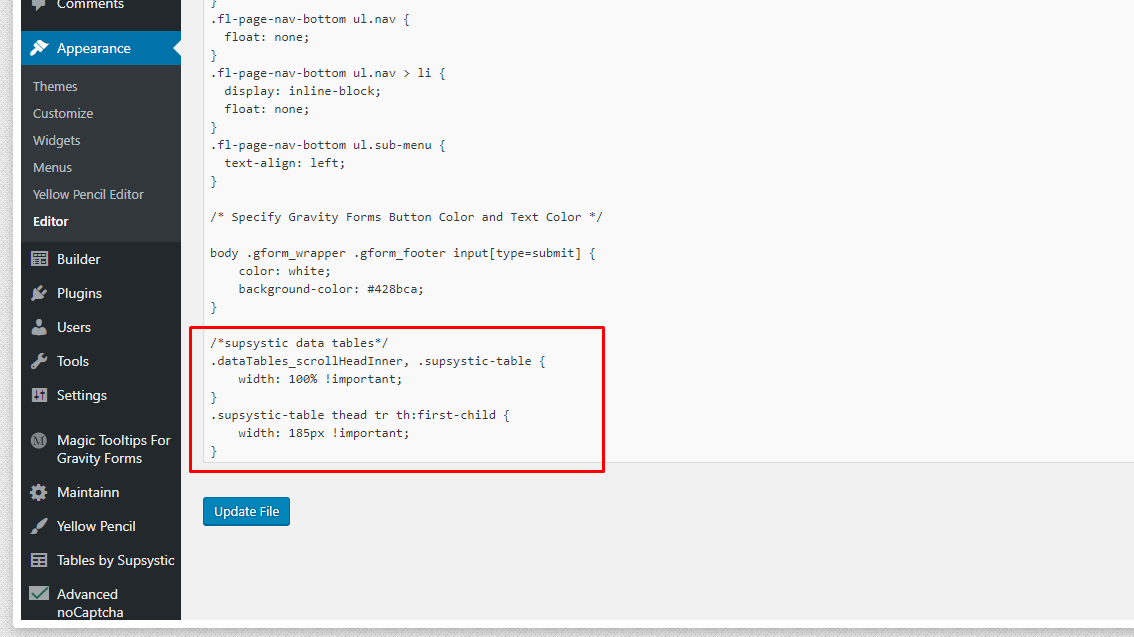Viewport: 1134px width, 637px height.
Task: Open the Customize submenu link
Action: (x=63, y=114)
